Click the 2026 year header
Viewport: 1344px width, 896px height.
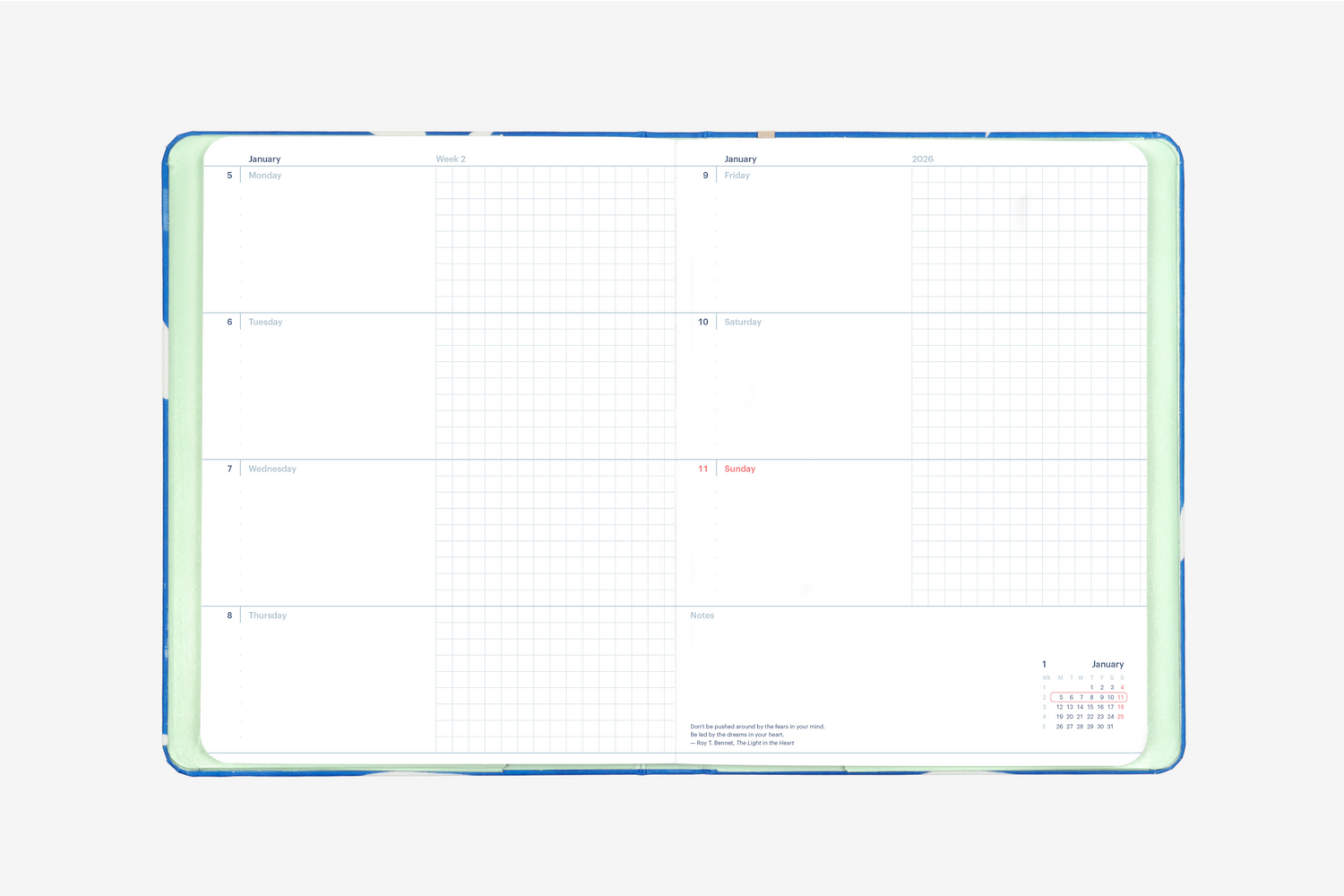(x=922, y=159)
